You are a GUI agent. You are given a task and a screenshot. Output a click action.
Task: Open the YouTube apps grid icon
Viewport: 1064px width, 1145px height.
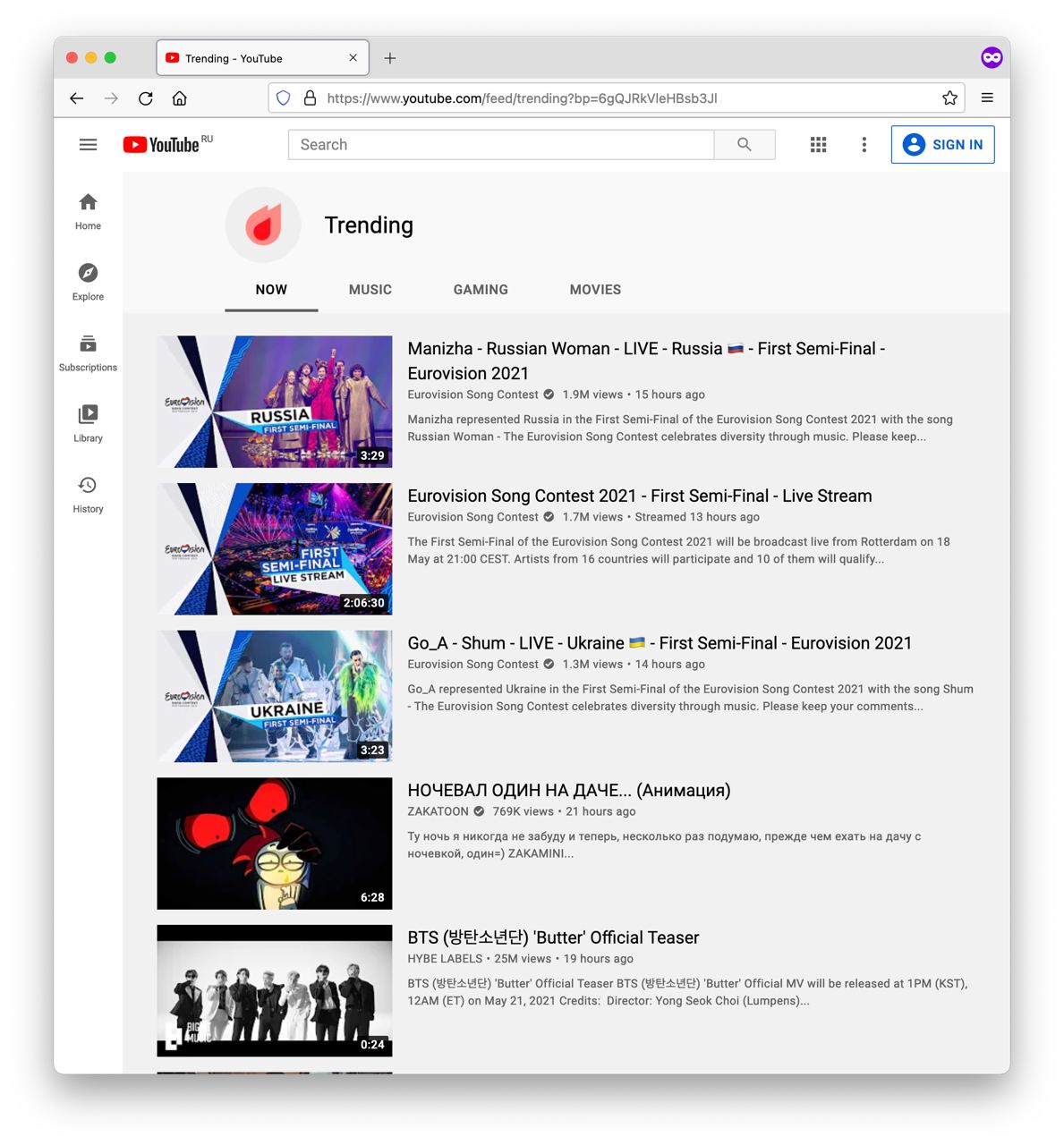(818, 144)
